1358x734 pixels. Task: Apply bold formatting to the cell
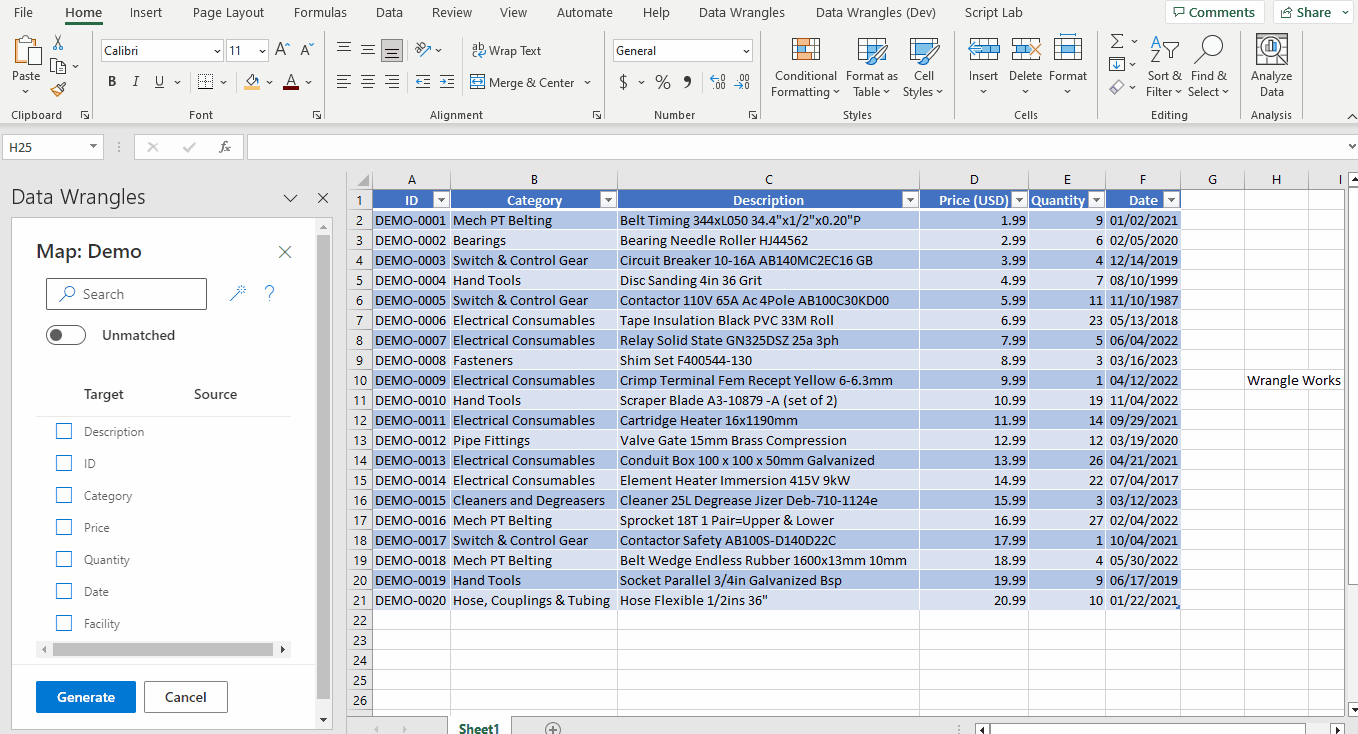[x=112, y=82]
